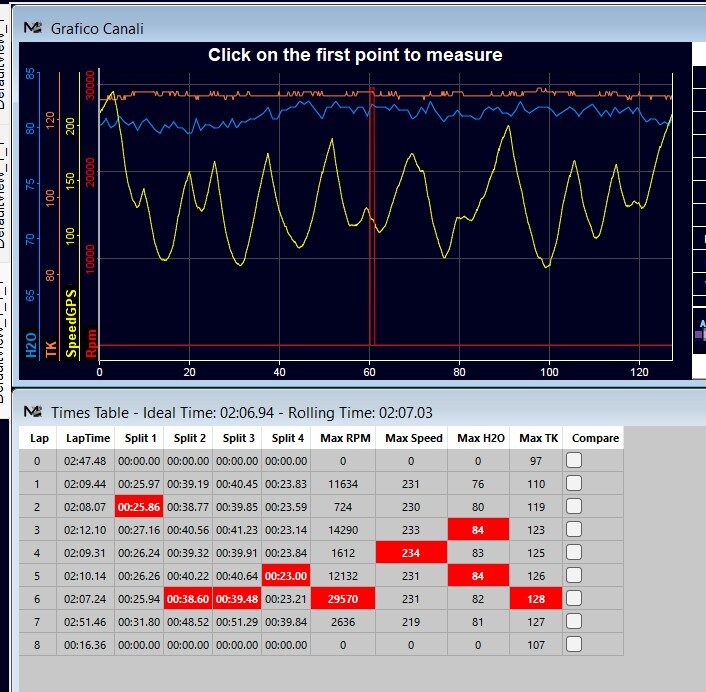Click lap 3 time 02:12.10
The height and width of the screenshot is (692, 706).
(85, 530)
